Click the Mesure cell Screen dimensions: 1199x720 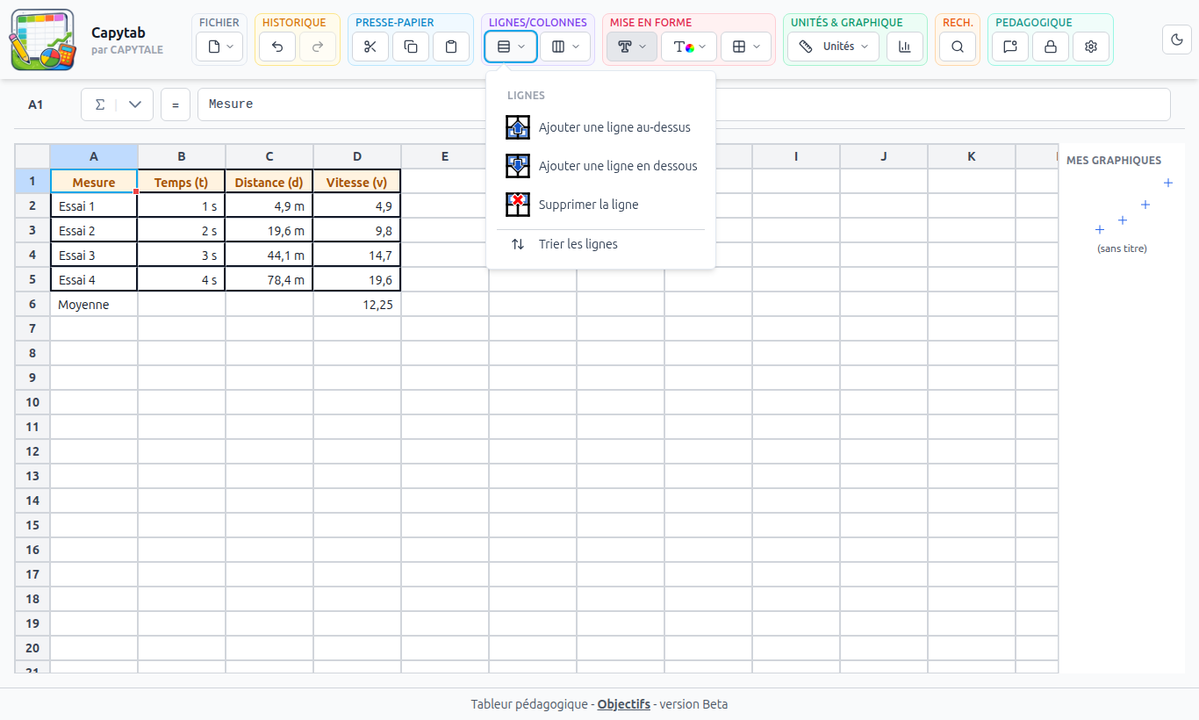[x=94, y=182]
